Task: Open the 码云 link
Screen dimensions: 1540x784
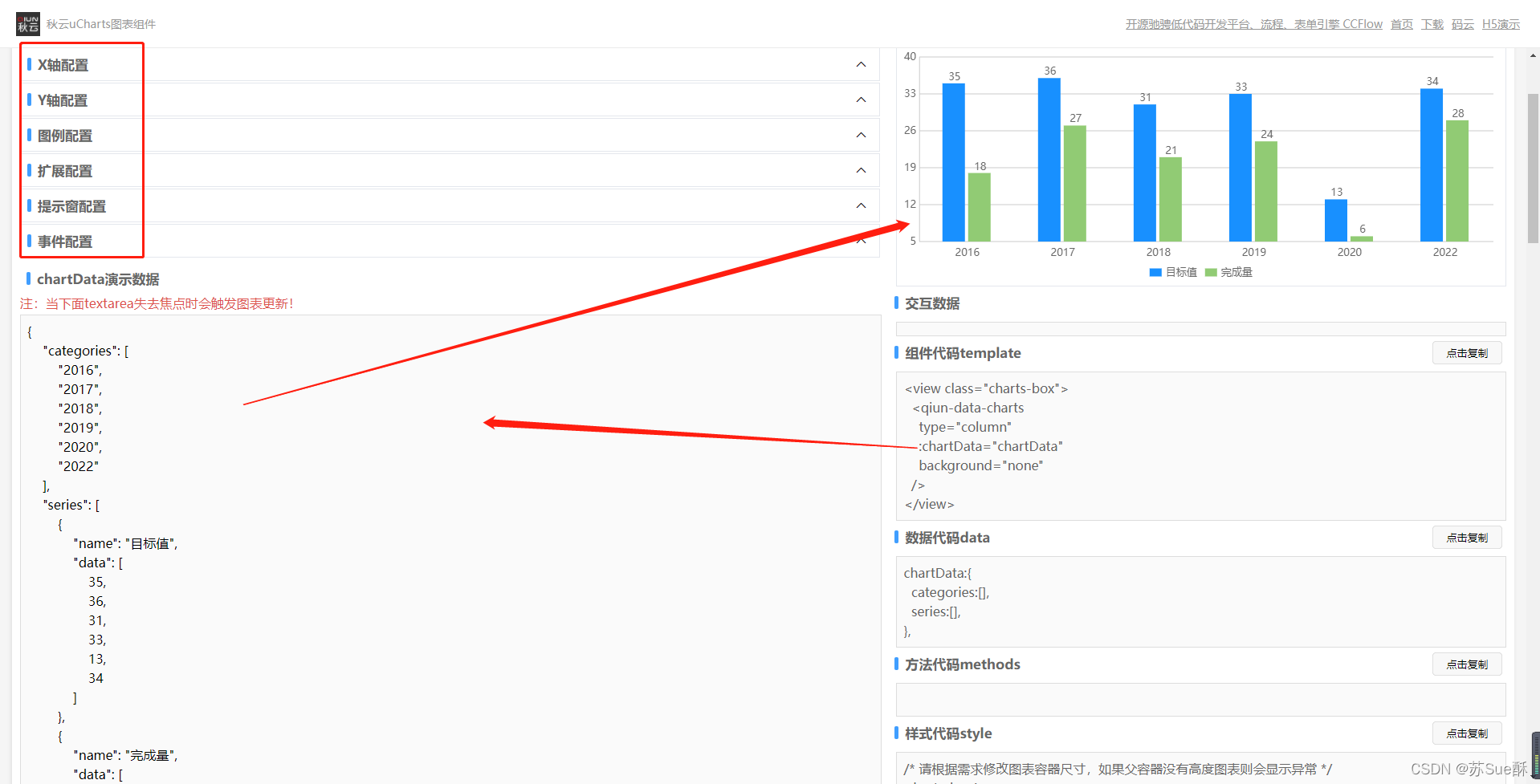Action: pos(1463,24)
